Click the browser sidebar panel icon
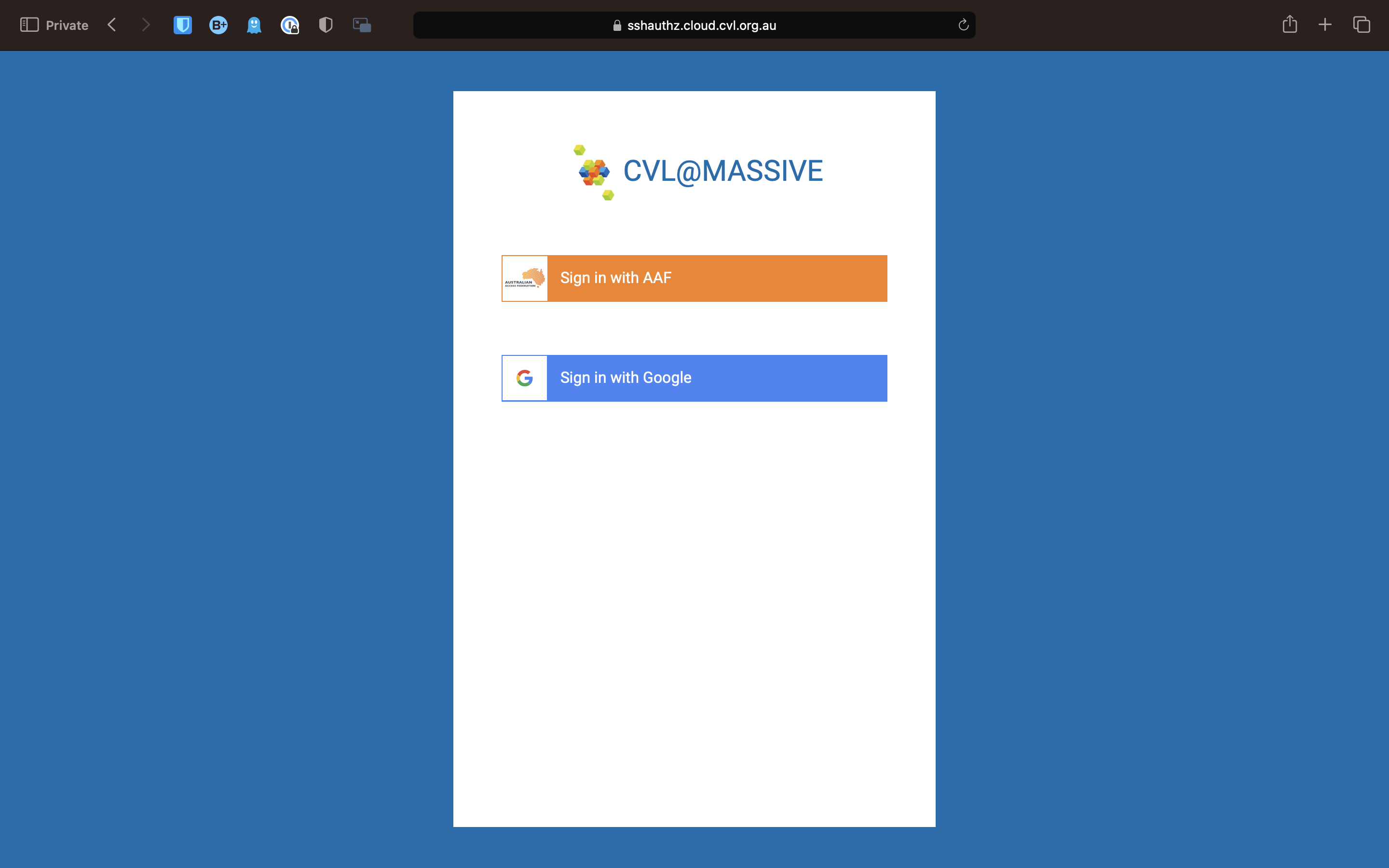1389x868 pixels. point(28,25)
